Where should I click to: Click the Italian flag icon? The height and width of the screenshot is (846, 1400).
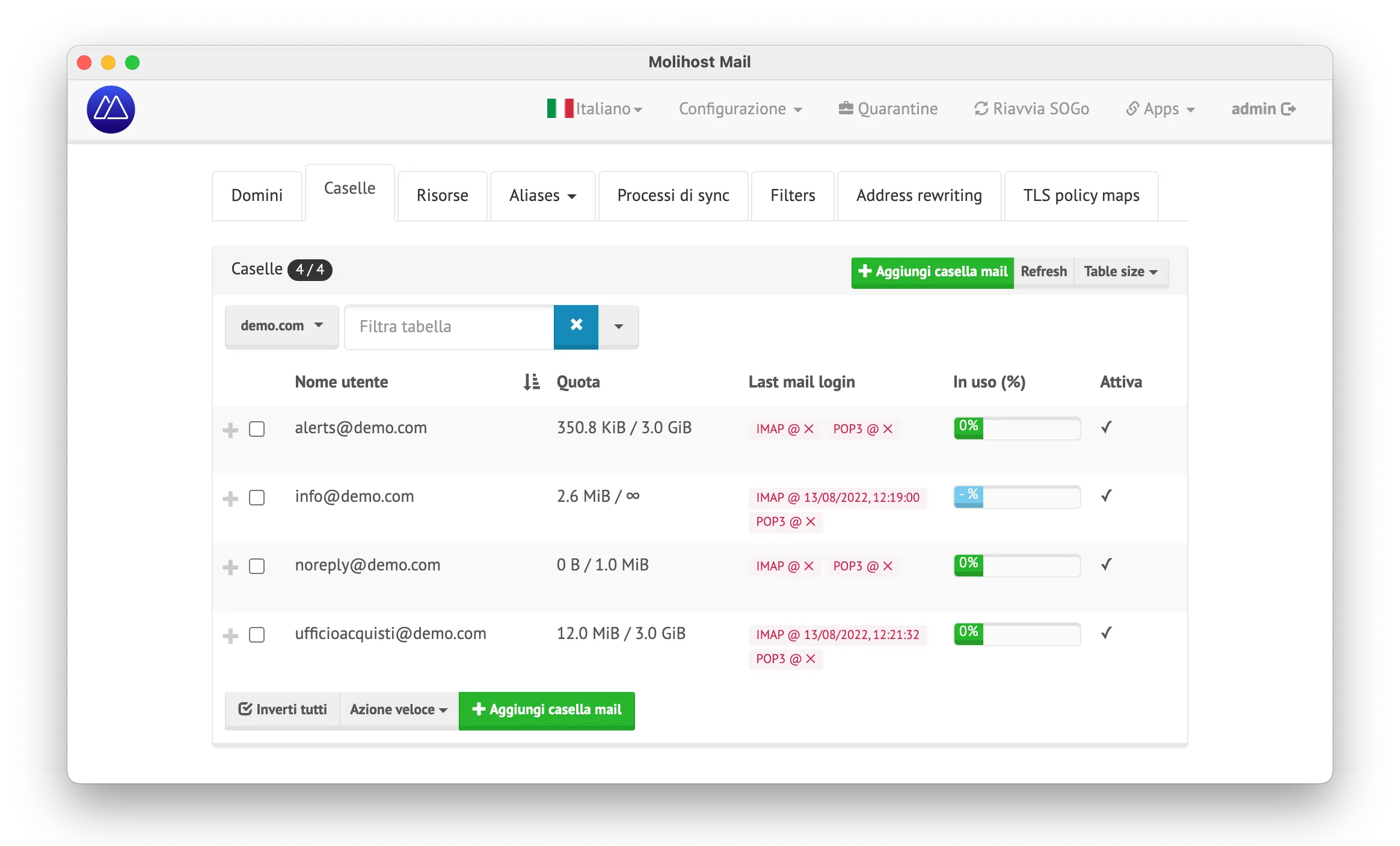[x=560, y=108]
